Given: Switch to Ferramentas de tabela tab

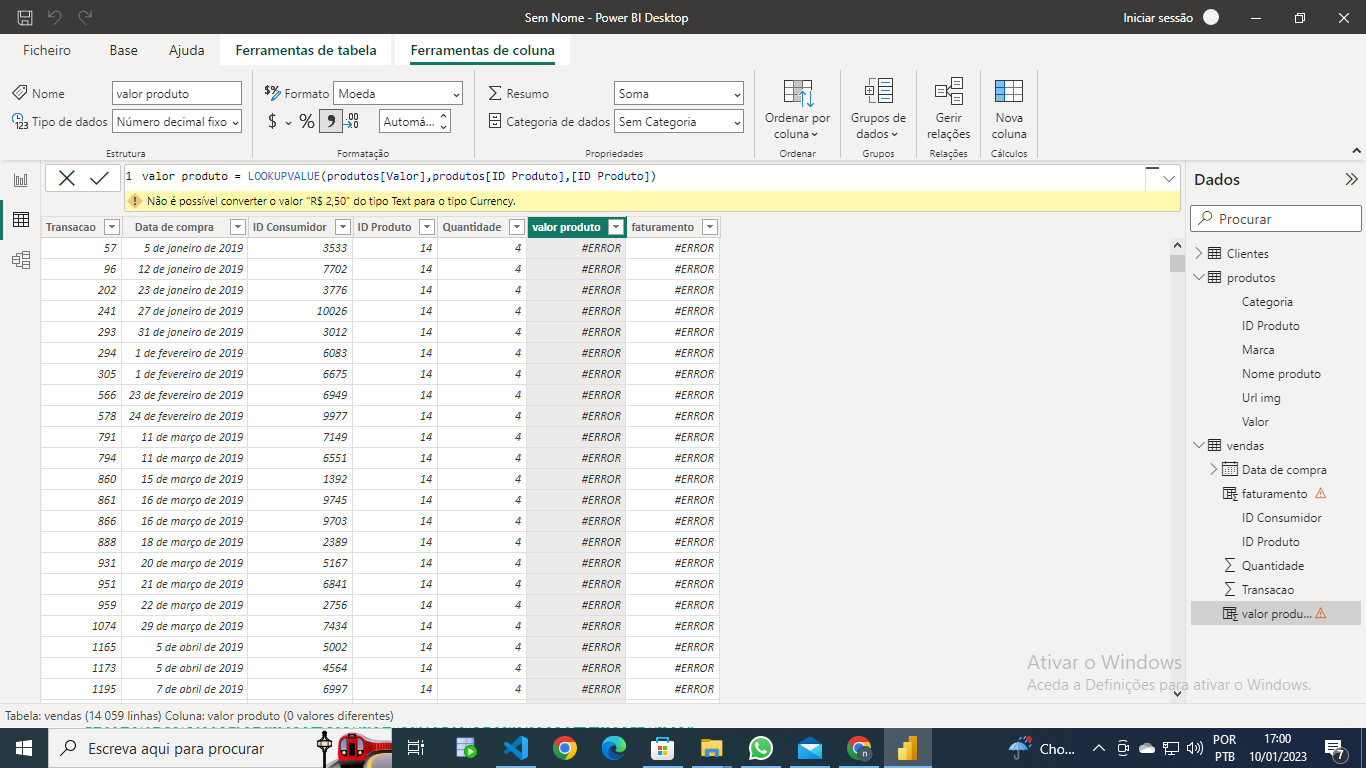Looking at the screenshot, I should [x=306, y=50].
